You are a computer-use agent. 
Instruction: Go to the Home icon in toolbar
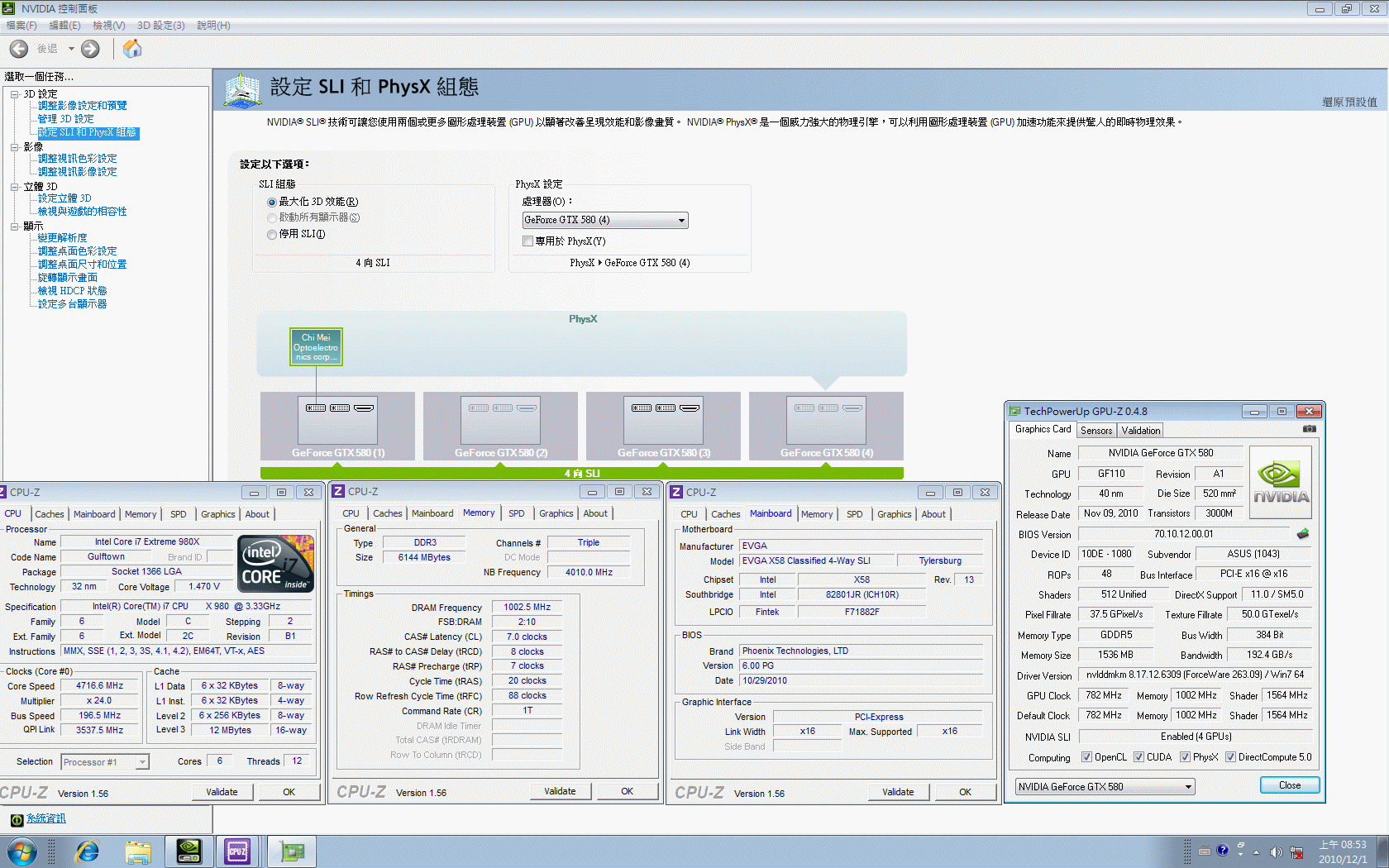click(132, 49)
